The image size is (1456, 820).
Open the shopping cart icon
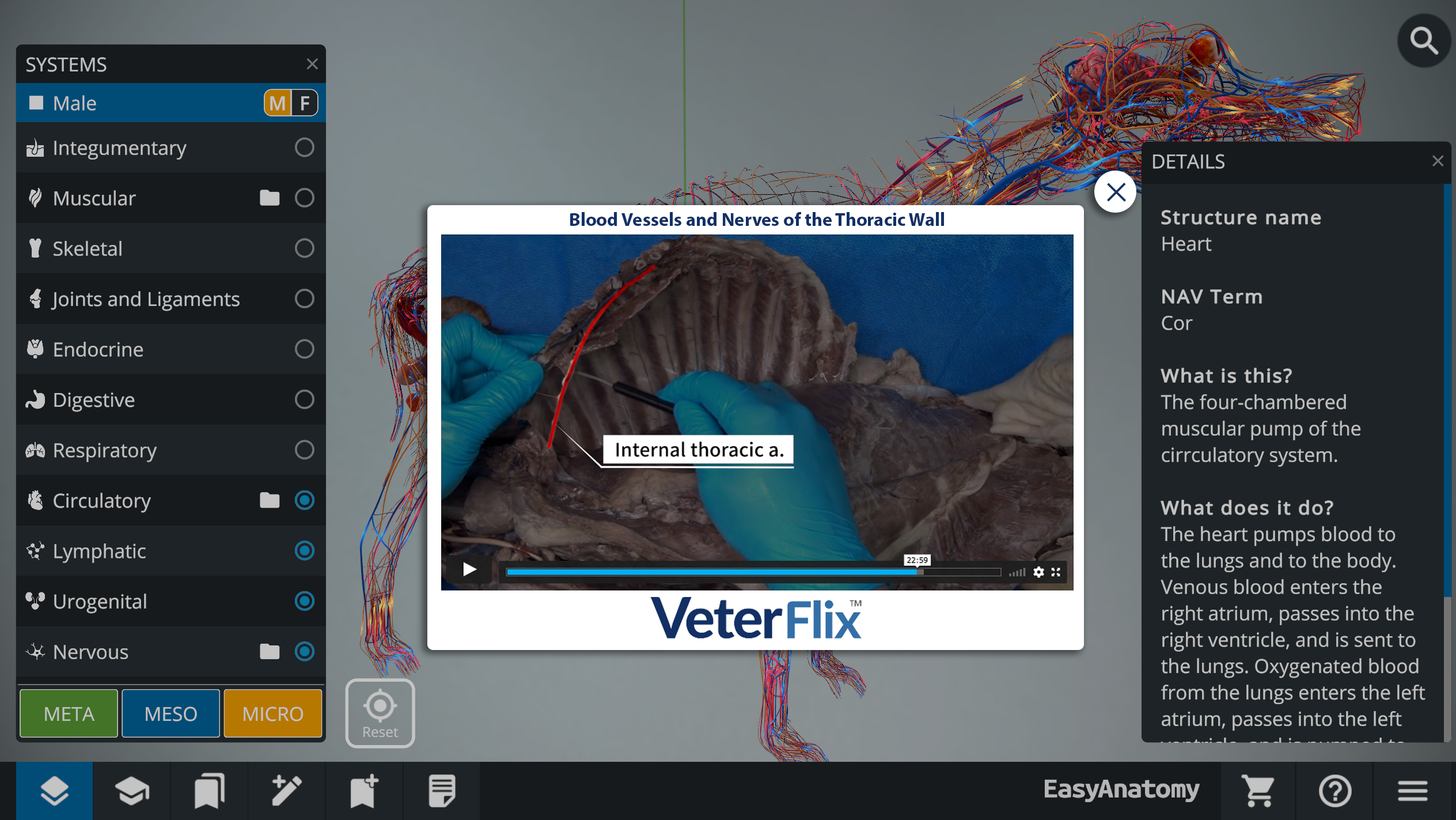click(x=1258, y=791)
